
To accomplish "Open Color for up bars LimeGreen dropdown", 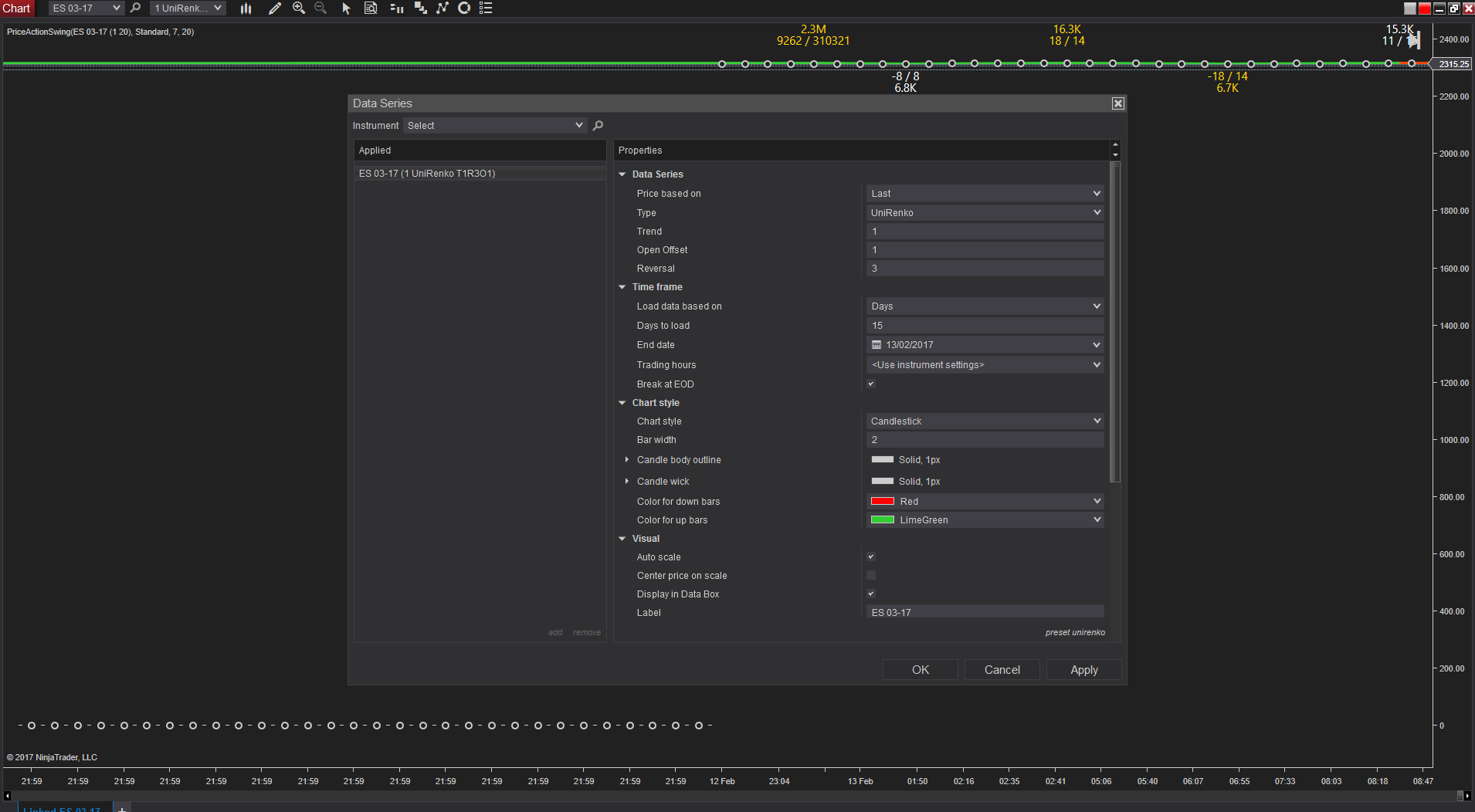I will coord(985,519).
